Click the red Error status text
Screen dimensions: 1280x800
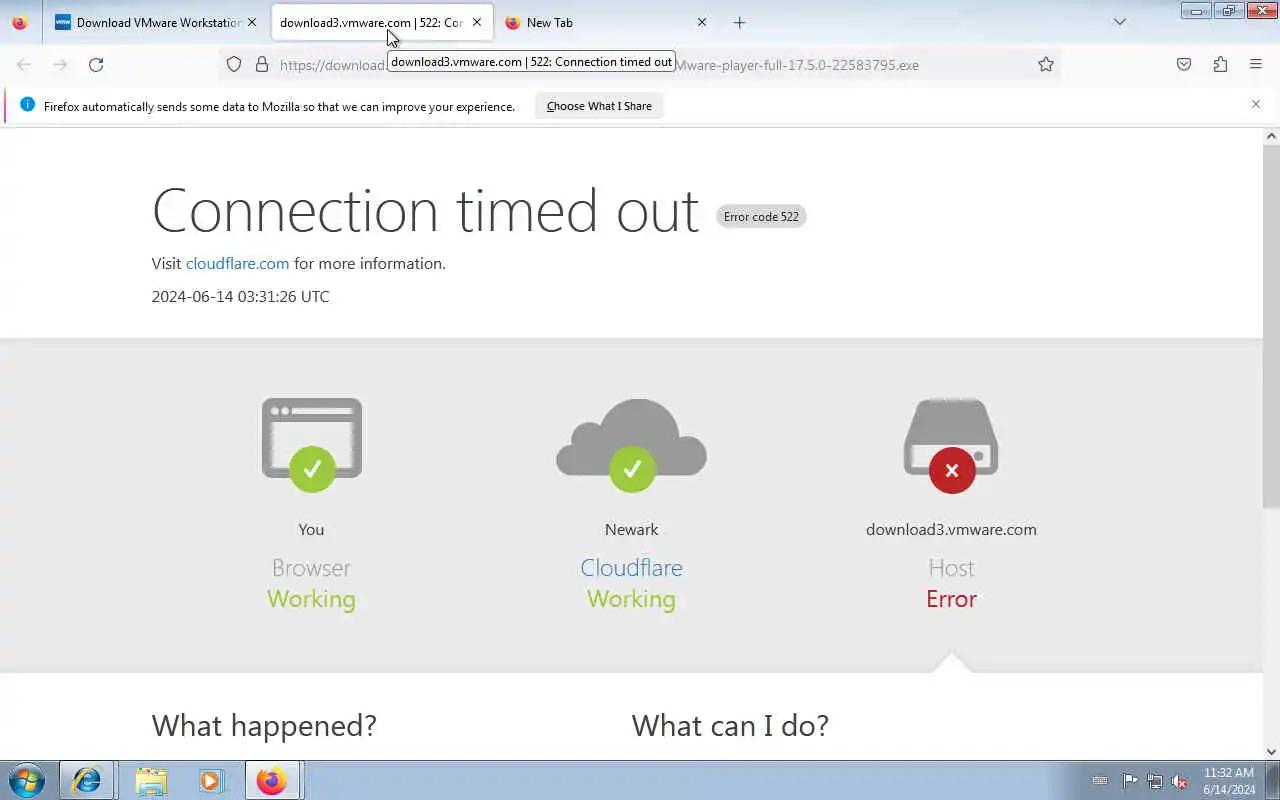tap(951, 599)
